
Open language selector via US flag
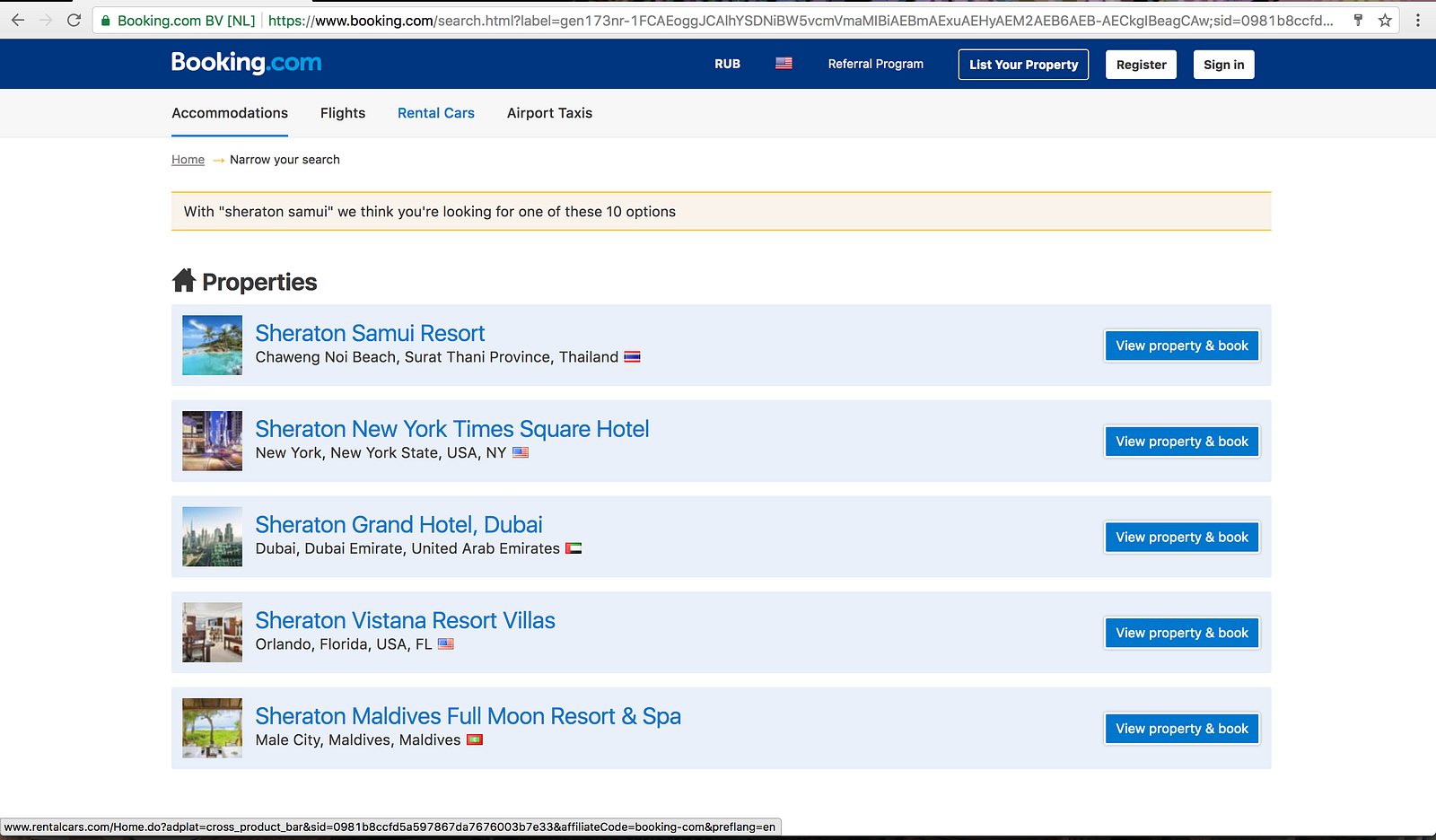[x=784, y=64]
